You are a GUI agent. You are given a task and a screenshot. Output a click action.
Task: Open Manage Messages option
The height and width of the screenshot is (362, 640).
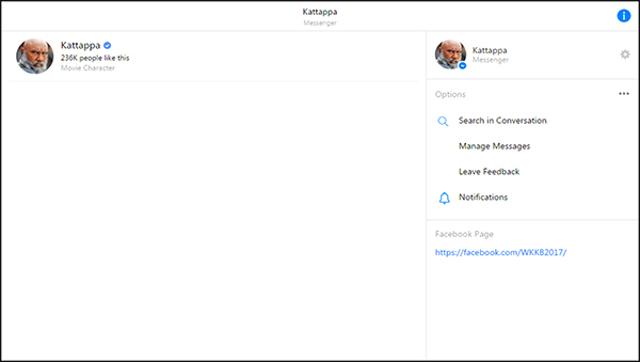(494, 146)
